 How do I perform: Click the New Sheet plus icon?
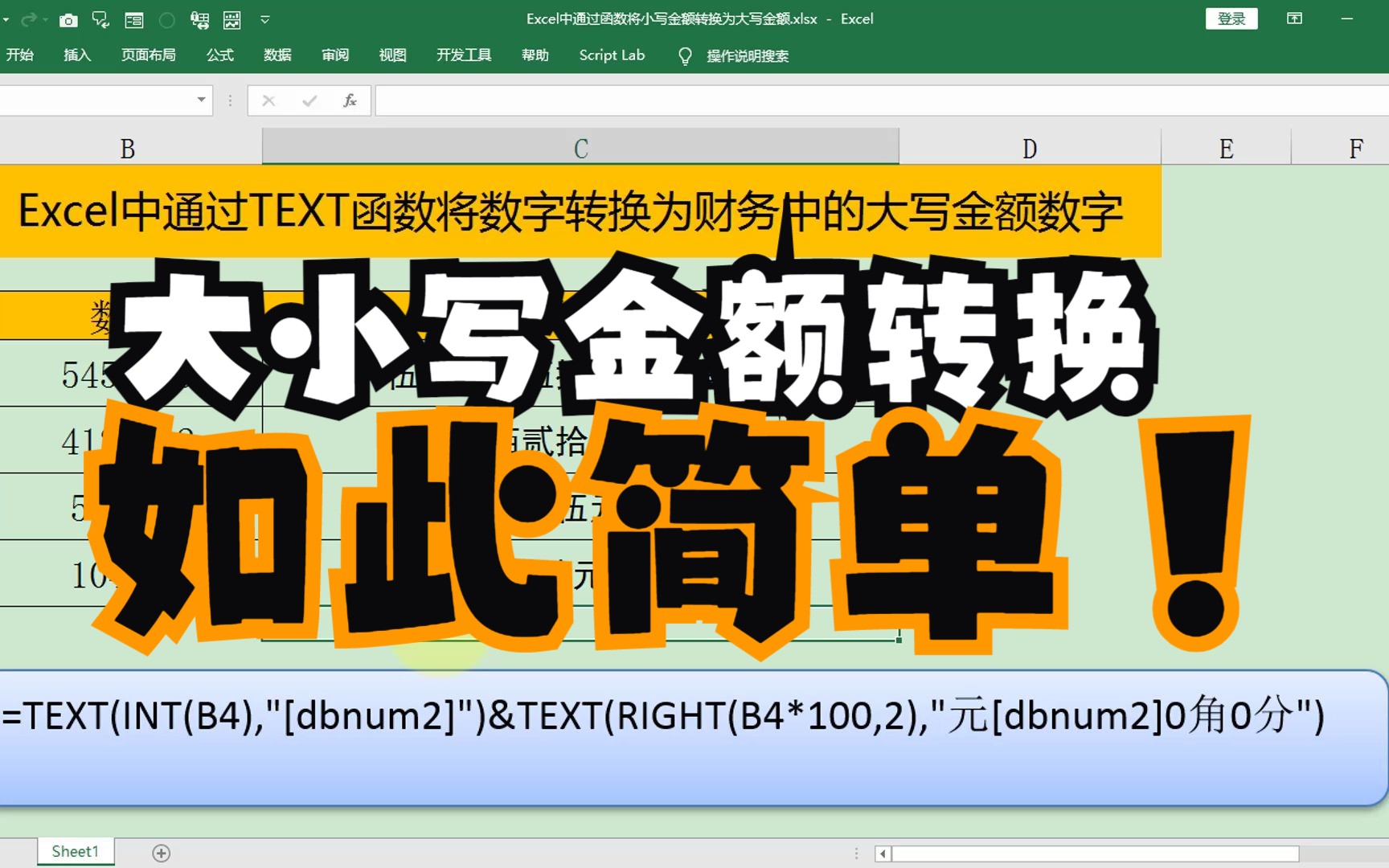162,853
